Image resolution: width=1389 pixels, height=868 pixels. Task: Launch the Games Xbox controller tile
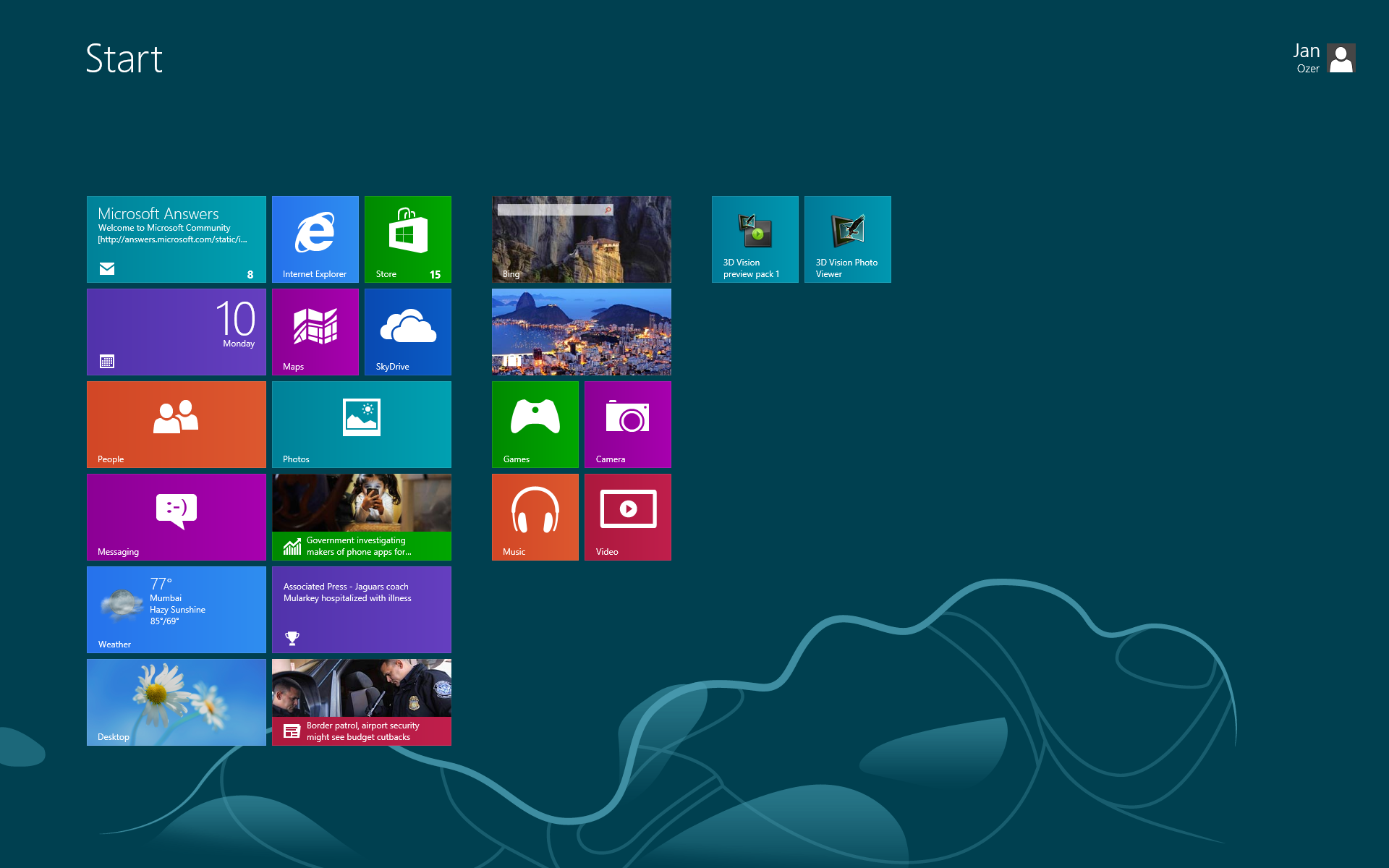(535, 424)
